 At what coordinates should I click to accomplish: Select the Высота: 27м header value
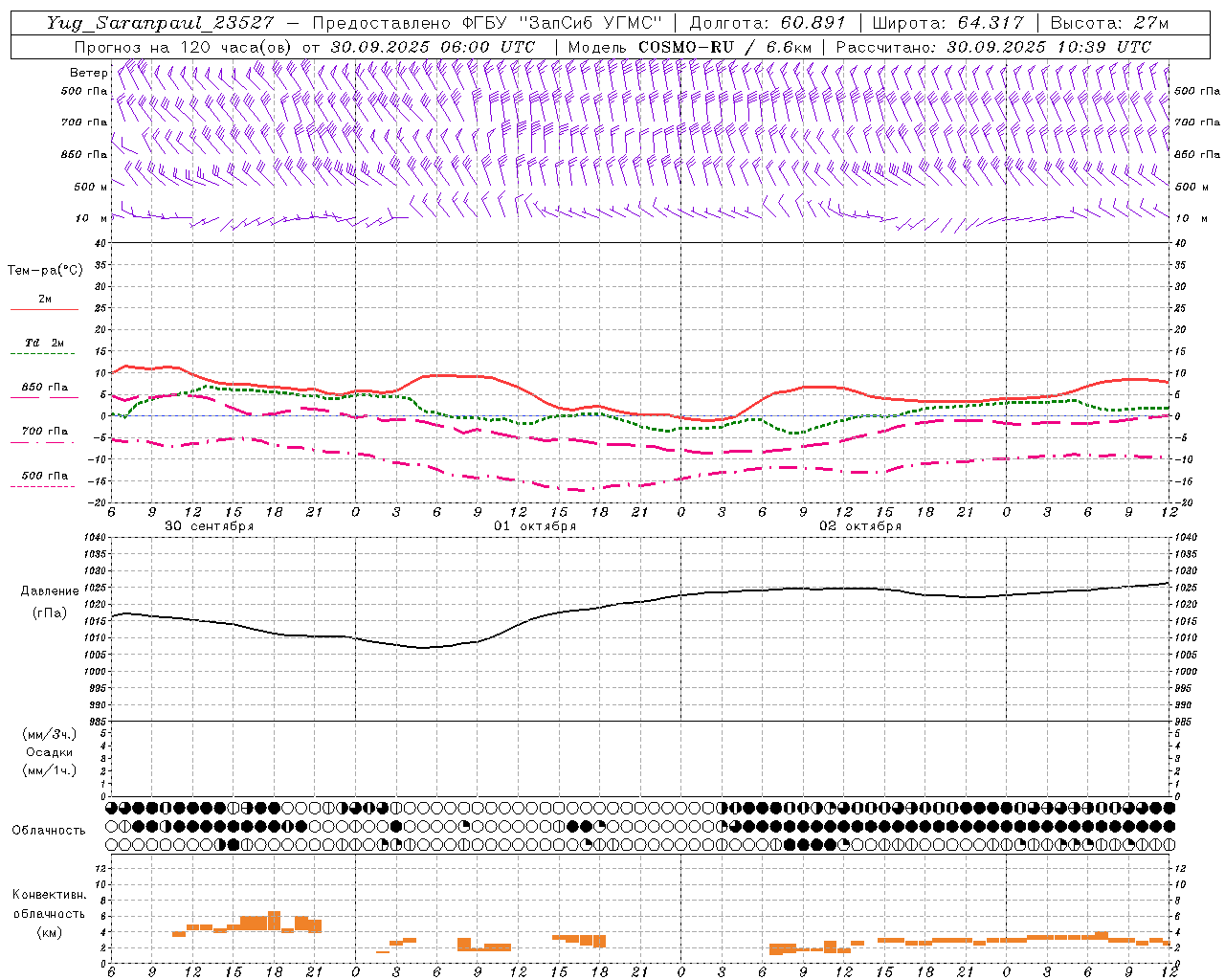1109,23
